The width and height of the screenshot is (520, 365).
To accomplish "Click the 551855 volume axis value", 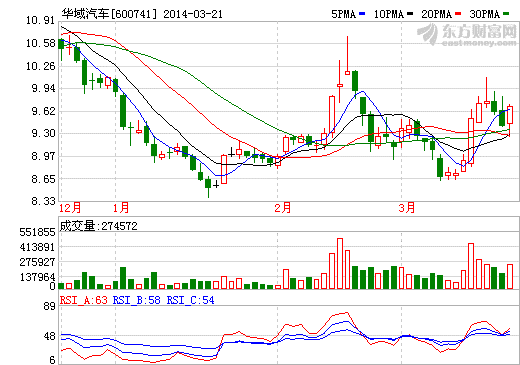I will click(x=37, y=232).
